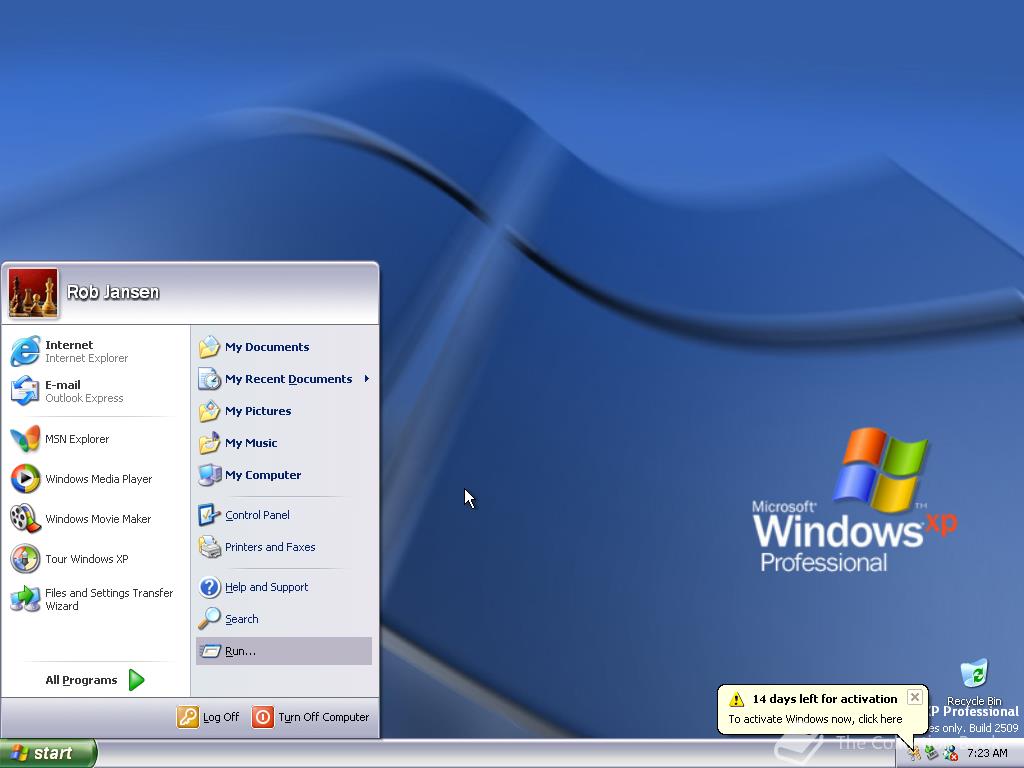Open My Pictures folder icon
The image size is (1024, 768).
click(x=210, y=411)
